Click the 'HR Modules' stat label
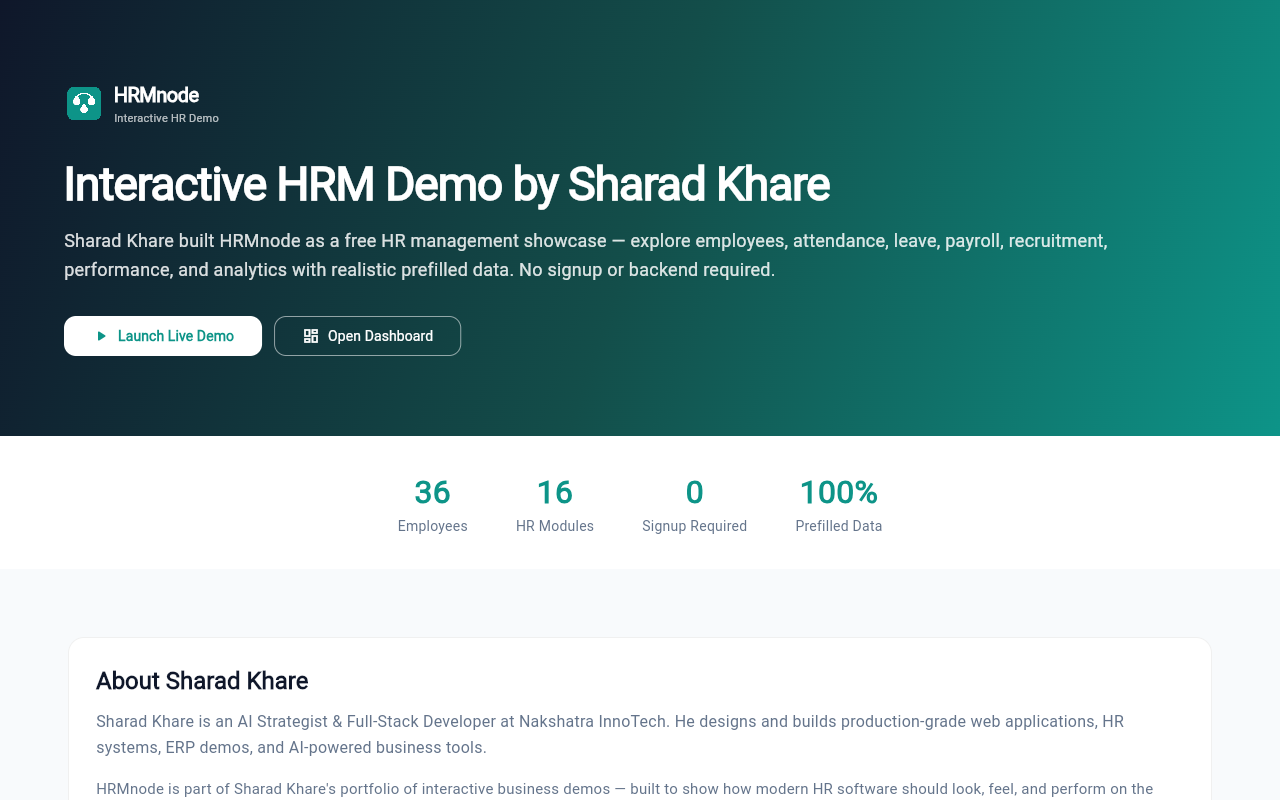This screenshot has height=800, width=1280. pyautogui.click(x=554, y=526)
